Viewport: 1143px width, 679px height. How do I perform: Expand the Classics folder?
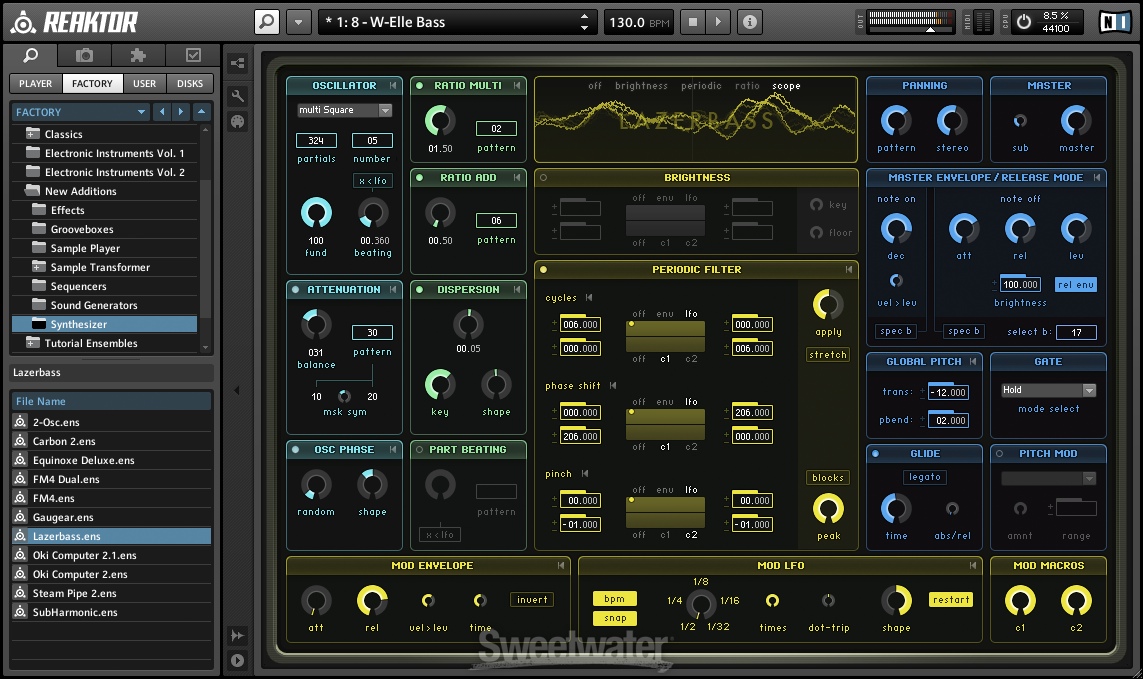pos(32,133)
